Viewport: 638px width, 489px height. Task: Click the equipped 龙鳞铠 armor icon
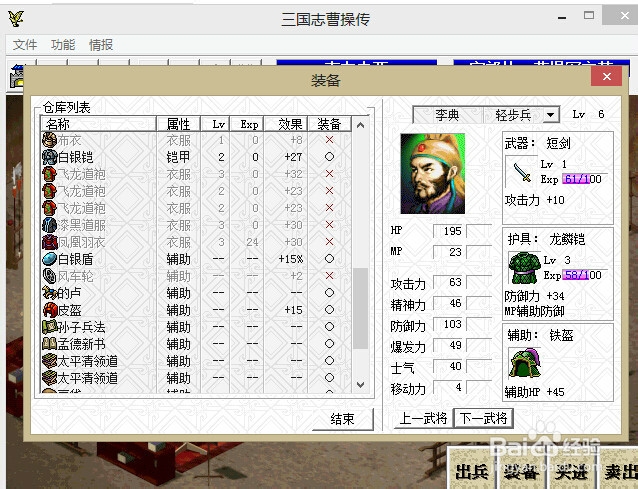click(524, 268)
